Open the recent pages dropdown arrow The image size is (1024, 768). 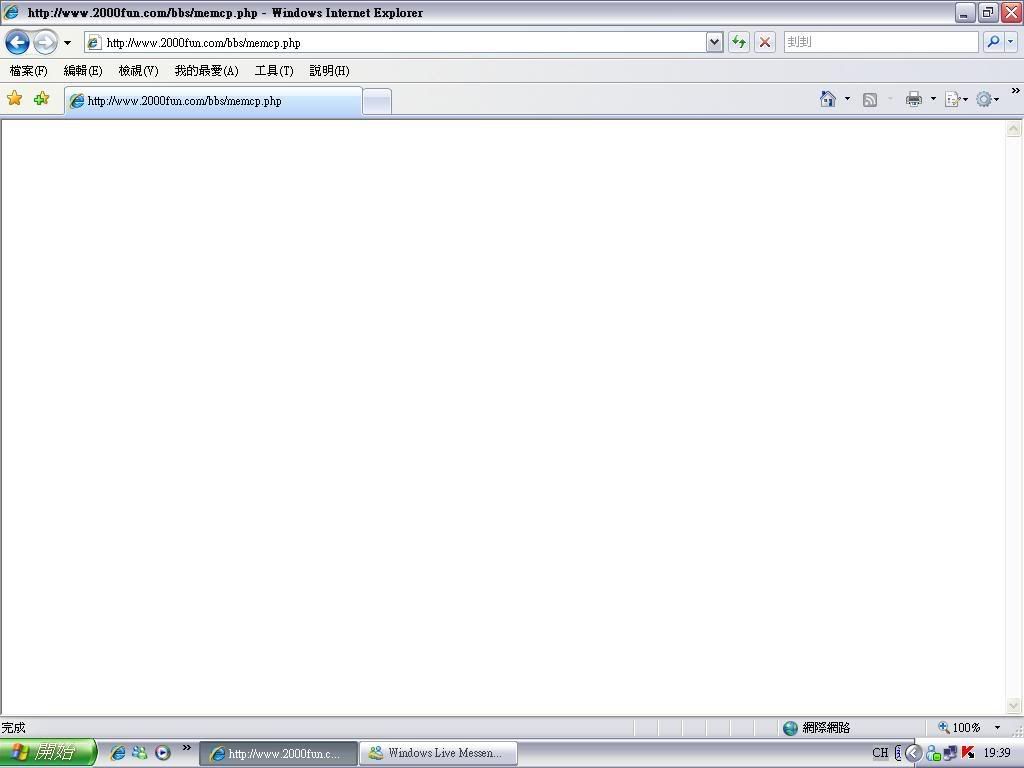coord(67,43)
